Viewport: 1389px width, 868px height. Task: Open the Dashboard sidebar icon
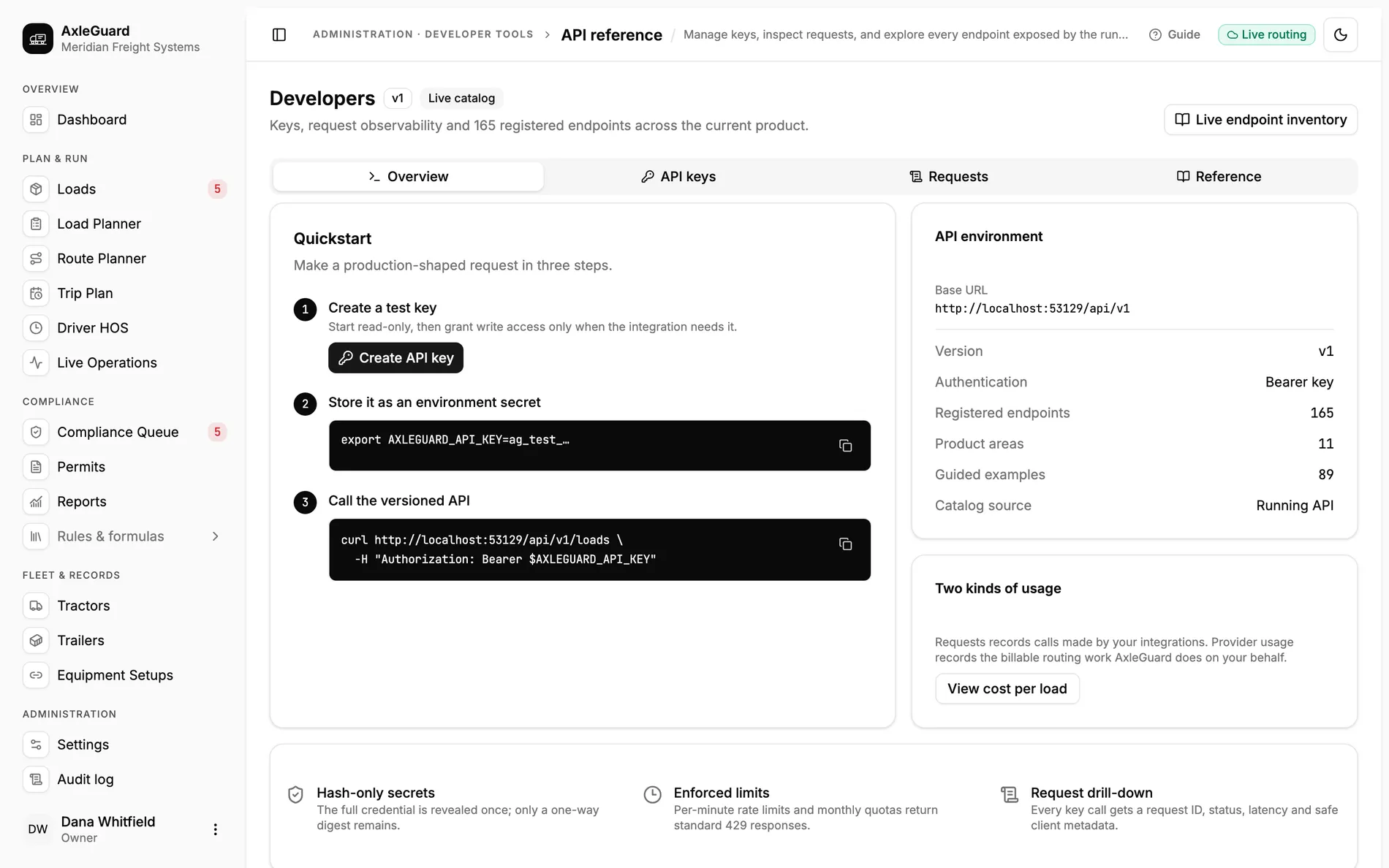[x=36, y=120]
